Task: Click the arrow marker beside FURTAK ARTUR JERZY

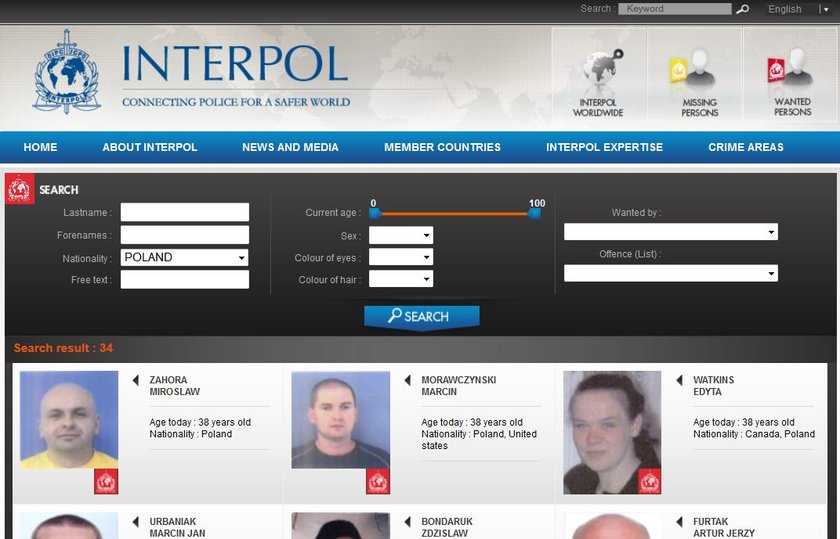Action: pyautogui.click(x=679, y=521)
